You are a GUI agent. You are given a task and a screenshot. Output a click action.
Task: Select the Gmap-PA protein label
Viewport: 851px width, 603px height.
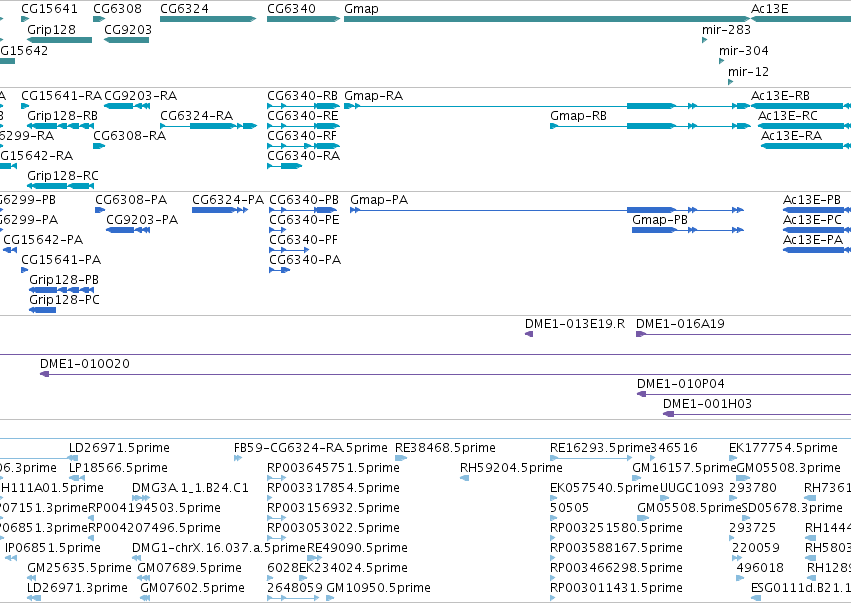pyautogui.click(x=379, y=200)
